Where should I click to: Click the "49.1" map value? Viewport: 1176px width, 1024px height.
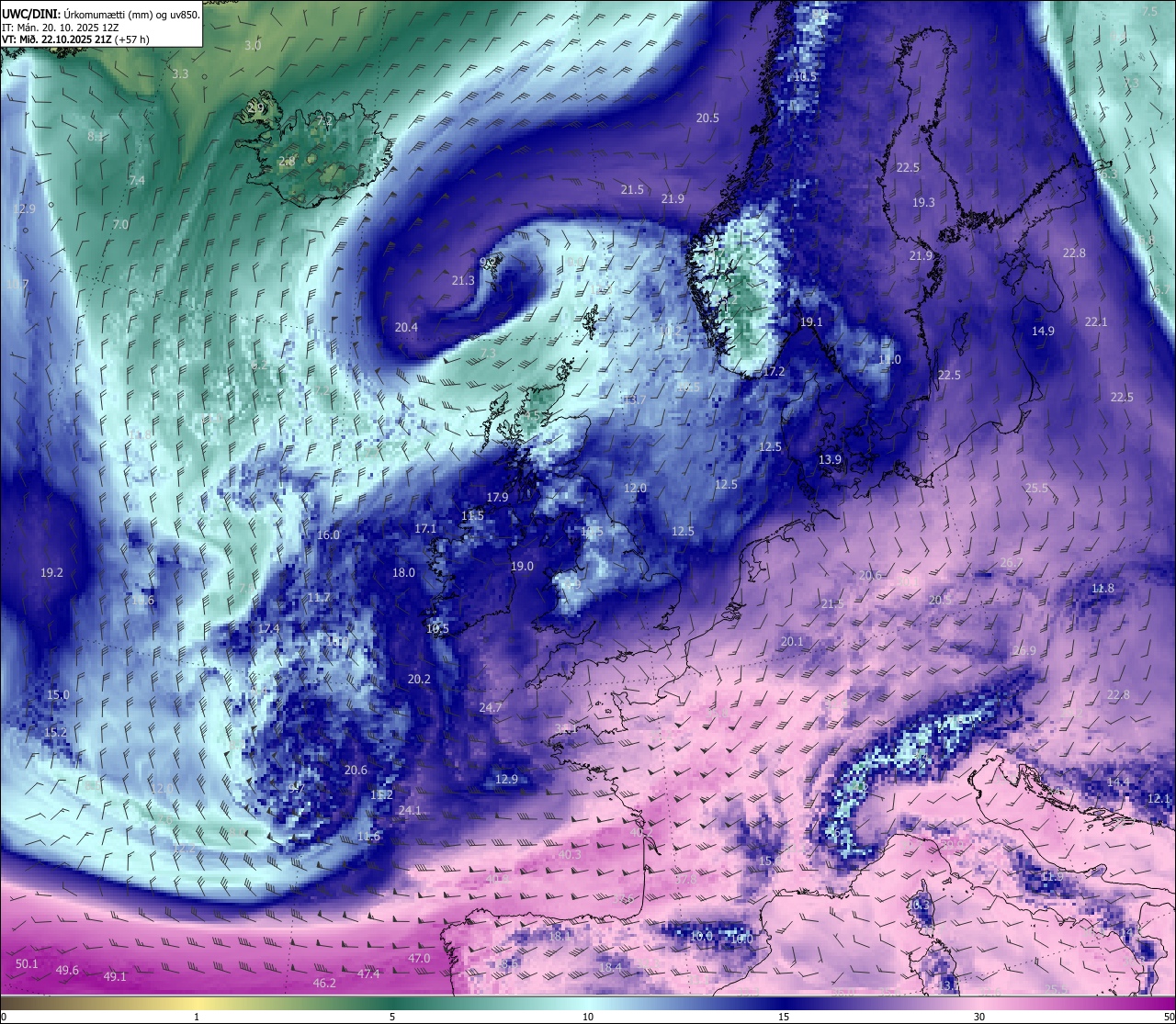(115, 976)
